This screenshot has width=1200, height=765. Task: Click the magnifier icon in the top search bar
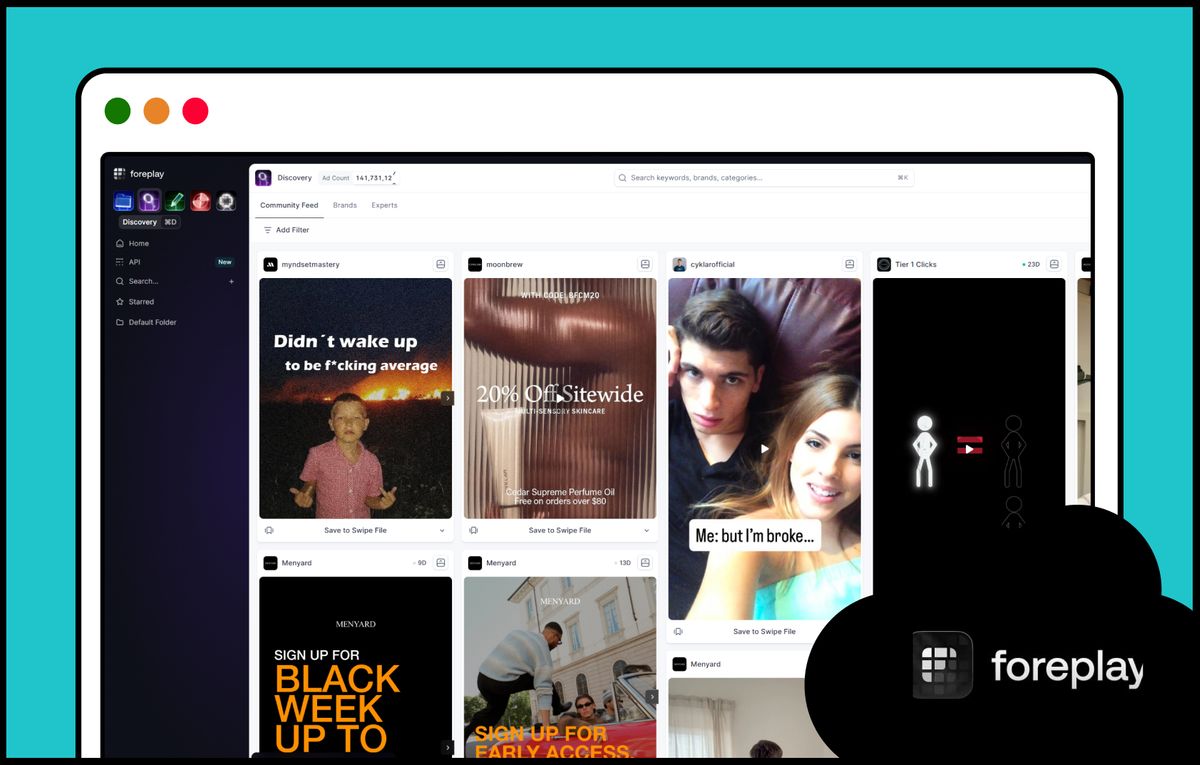(623, 178)
